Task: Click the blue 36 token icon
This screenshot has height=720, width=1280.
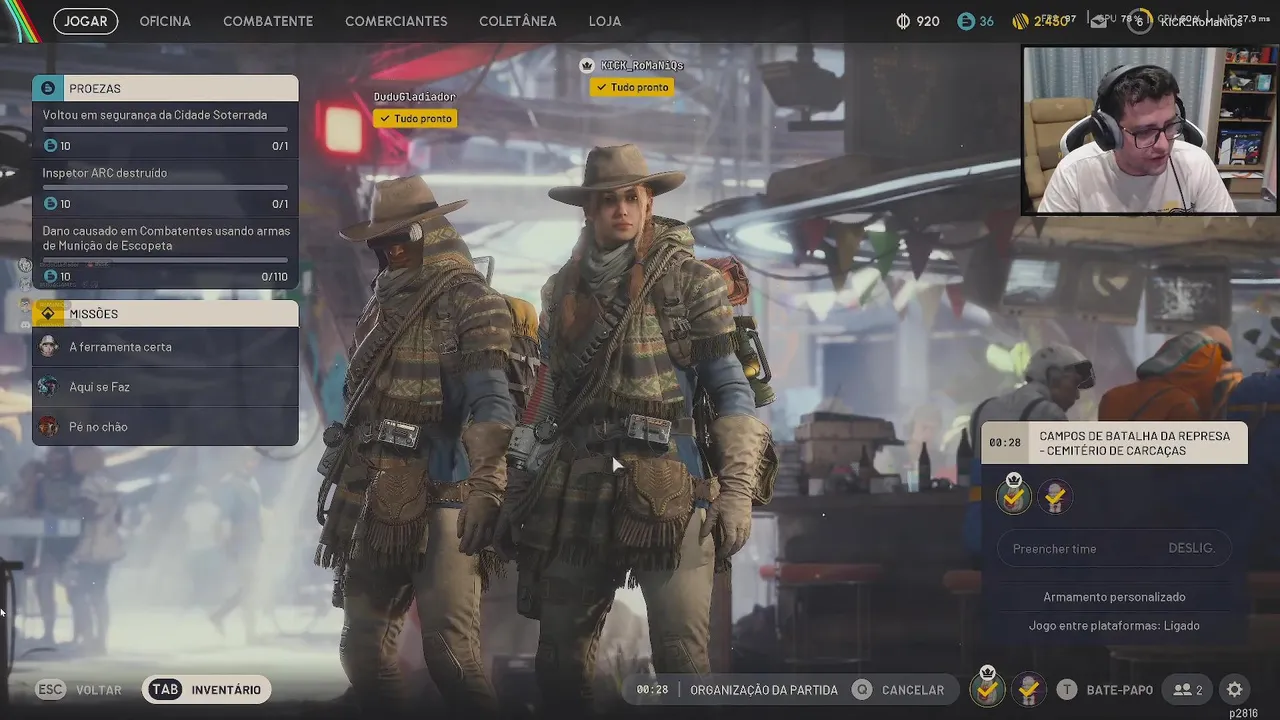Action: coord(965,21)
